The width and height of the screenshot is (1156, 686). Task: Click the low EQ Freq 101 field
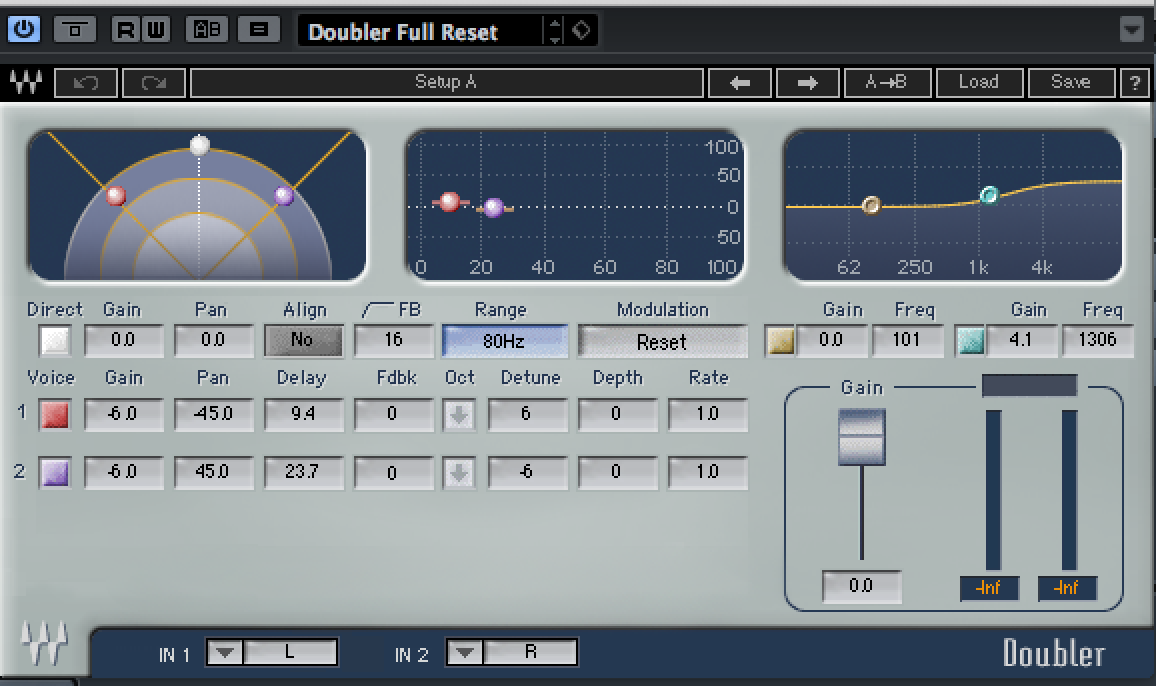907,340
